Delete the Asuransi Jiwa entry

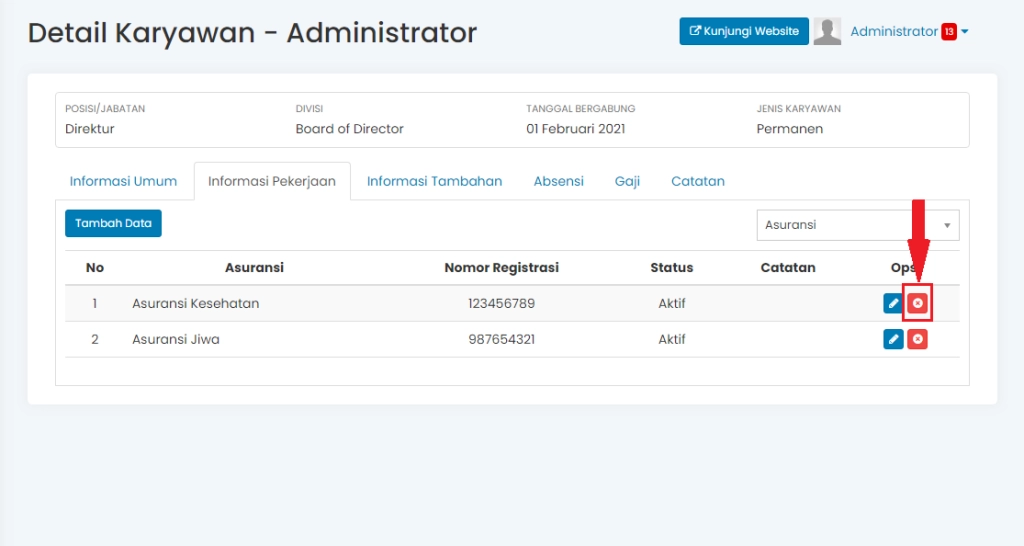(x=918, y=339)
